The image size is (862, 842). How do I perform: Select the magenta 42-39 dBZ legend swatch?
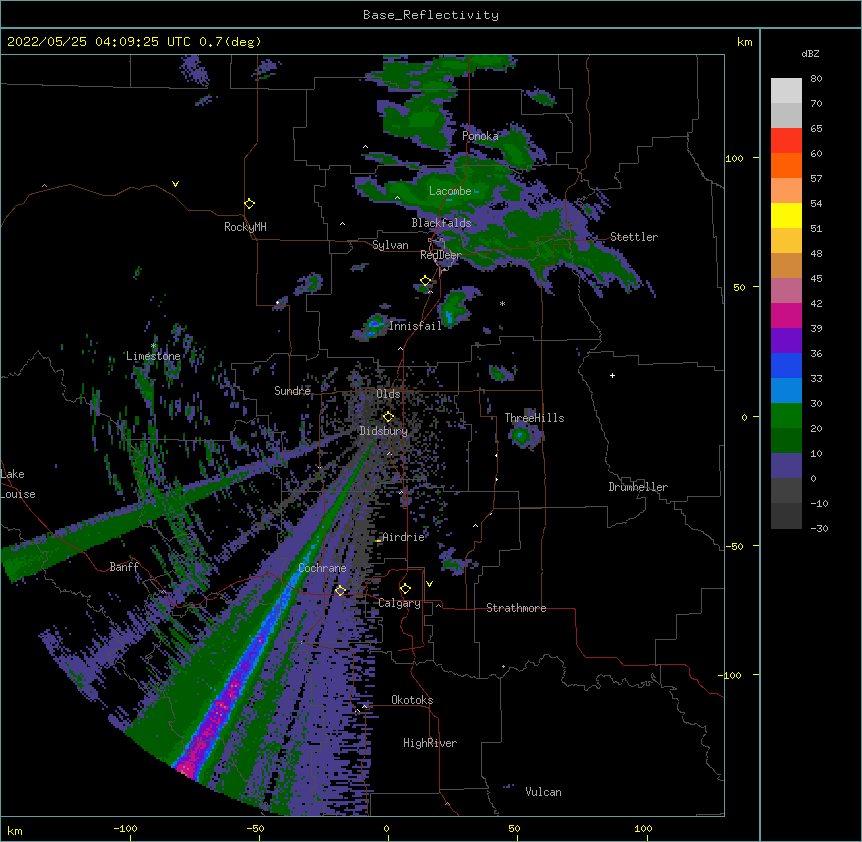(786, 315)
